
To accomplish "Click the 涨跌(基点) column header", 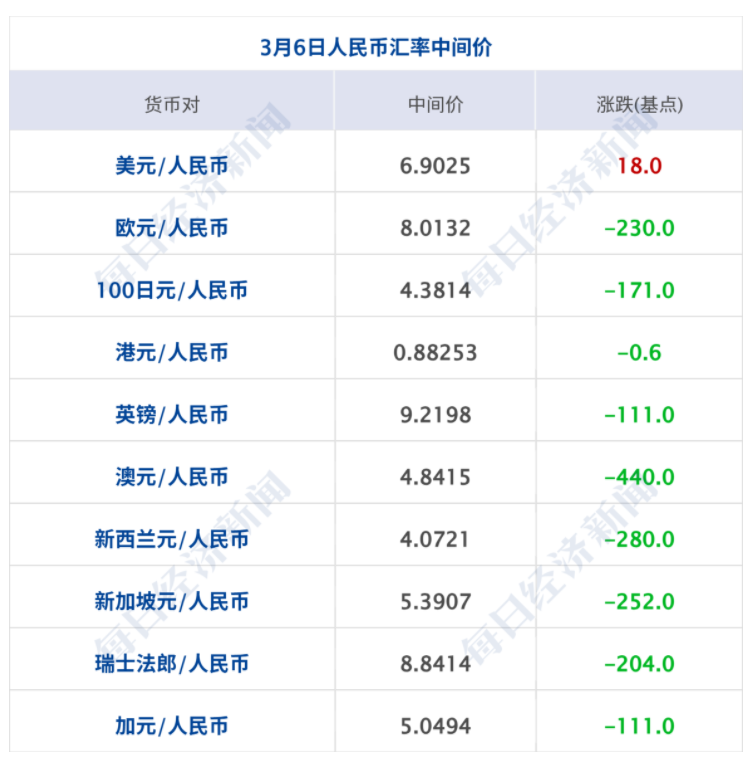I will coord(640,104).
